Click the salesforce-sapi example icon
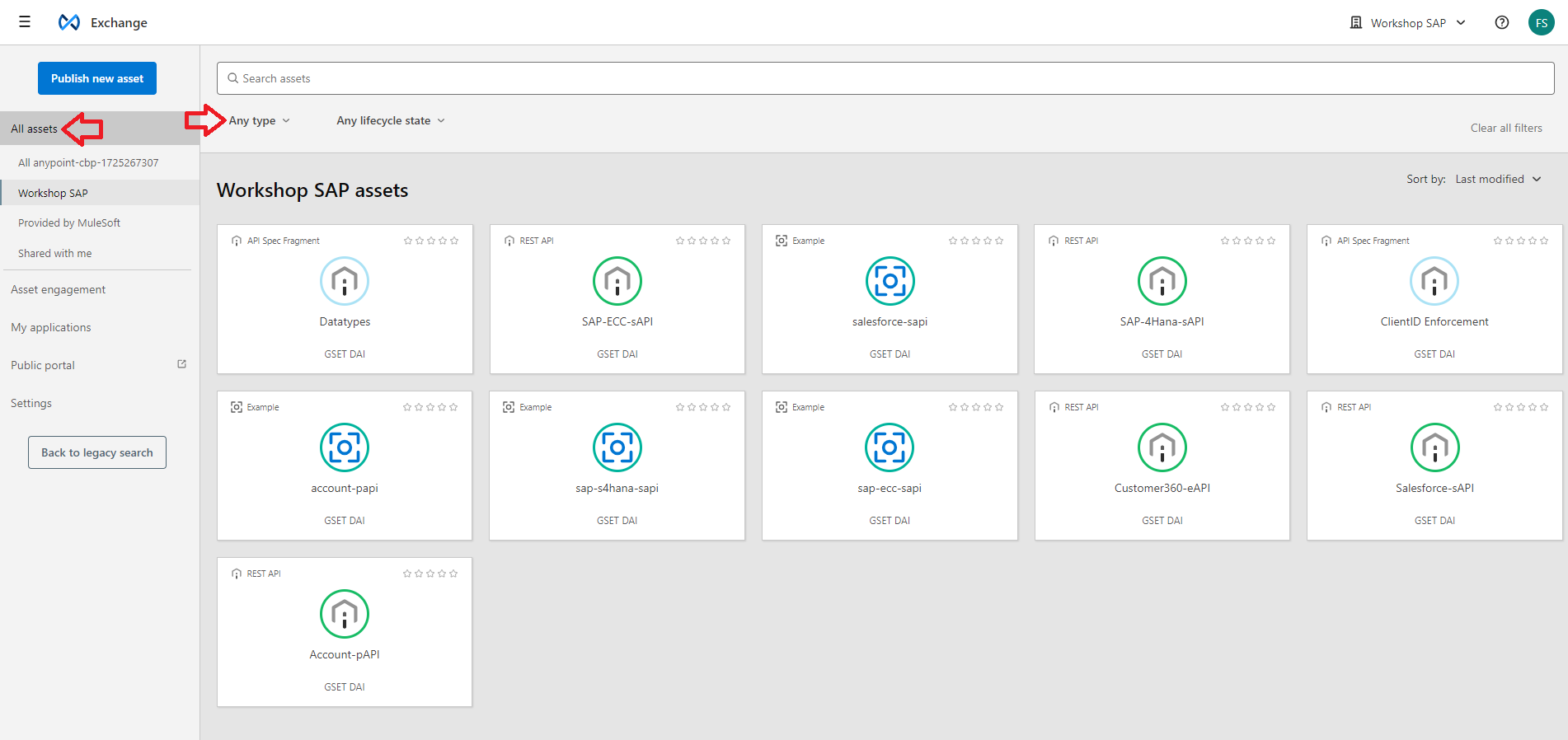1568x740 pixels. pos(890,281)
